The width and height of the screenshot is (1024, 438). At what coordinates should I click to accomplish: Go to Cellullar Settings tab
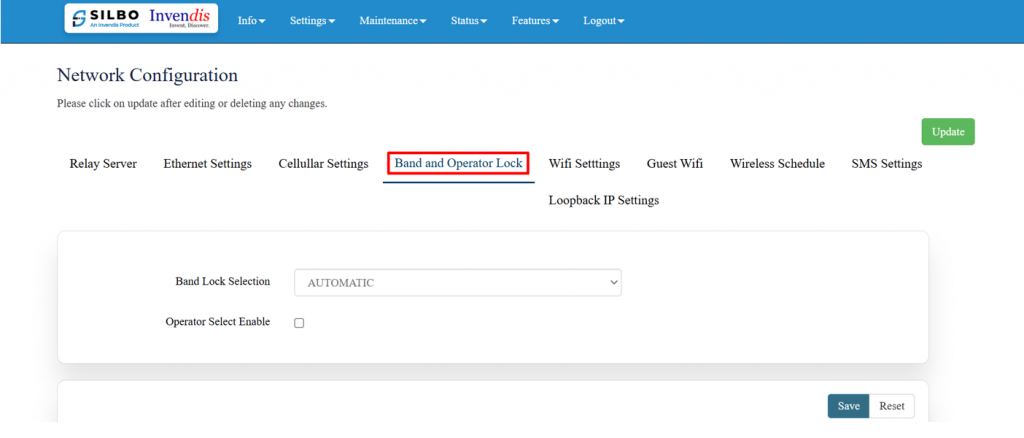[x=323, y=164]
